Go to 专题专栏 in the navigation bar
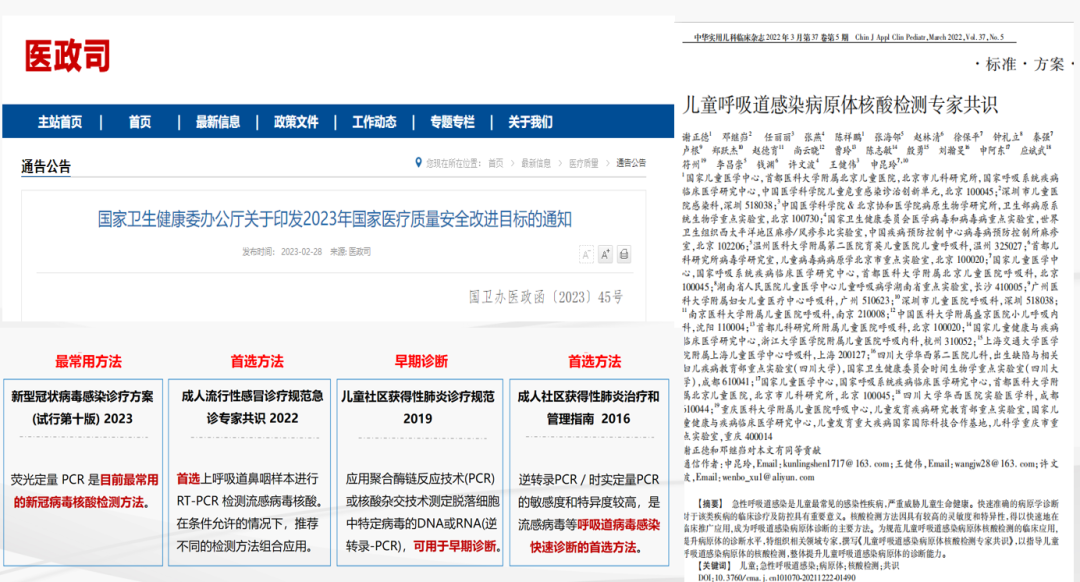The height and width of the screenshot is (582, 1080). coord(452,122)
